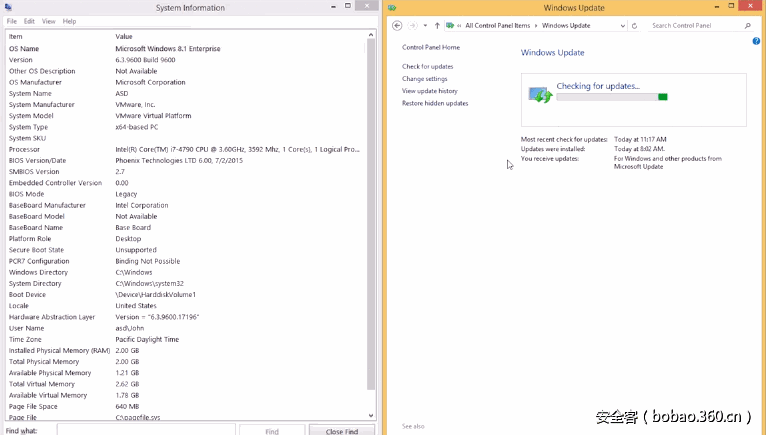Click the System Information title bar icon
766x435 pixels.
click(x=8, y=8)
